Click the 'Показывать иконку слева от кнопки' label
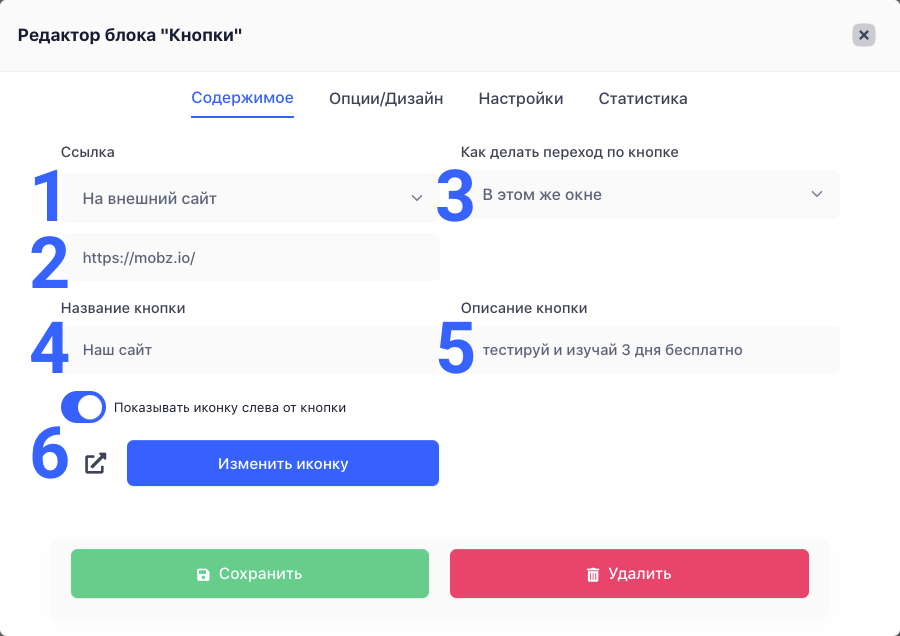This screenshot has width=900, height=636. pyautogui.click(x=230, y=408)
